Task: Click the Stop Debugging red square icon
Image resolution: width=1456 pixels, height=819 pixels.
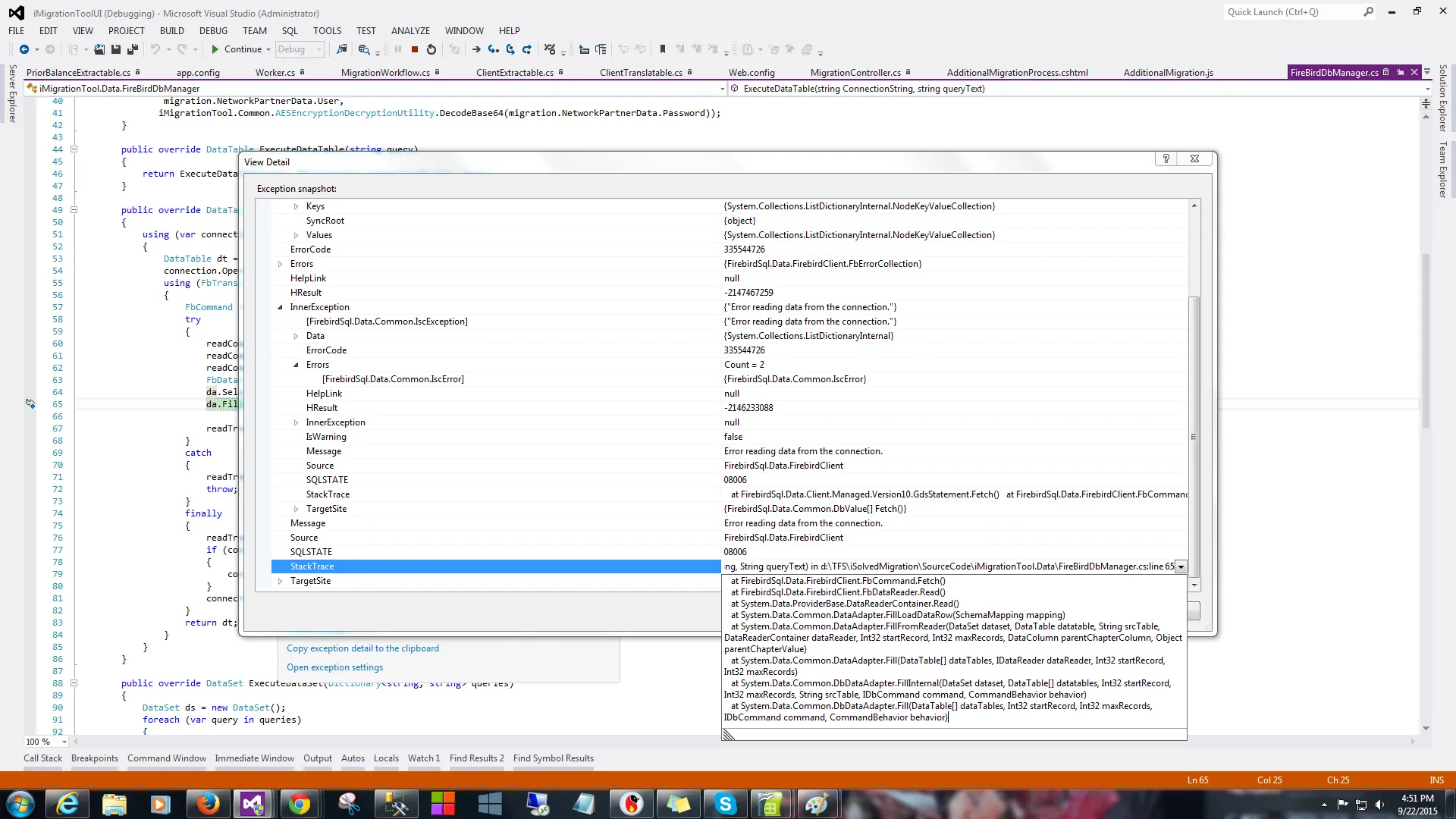Action: tap(415, 49)
